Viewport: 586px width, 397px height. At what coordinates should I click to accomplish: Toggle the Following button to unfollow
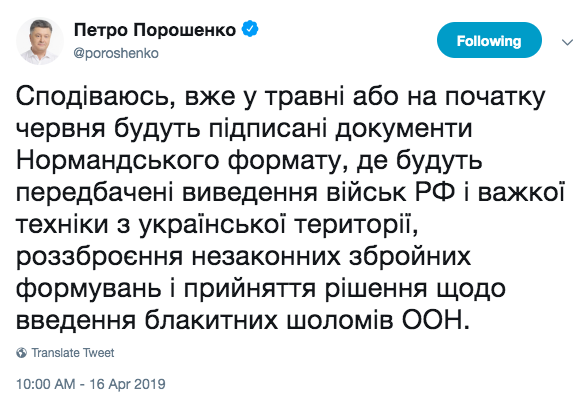pyautogui.click(x=489, y=40)
